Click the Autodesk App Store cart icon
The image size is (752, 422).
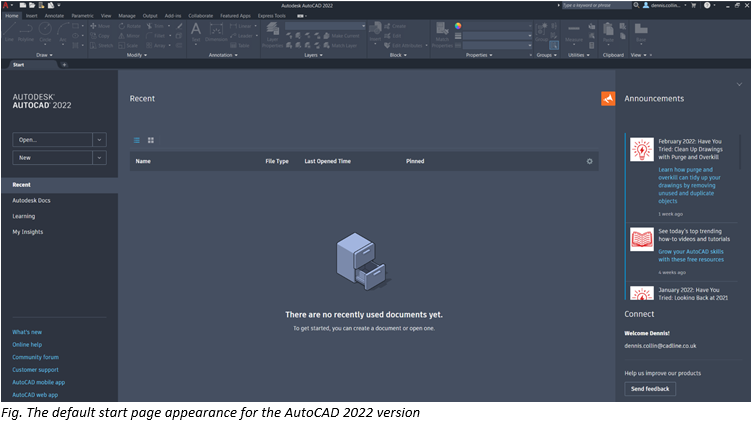693,5
